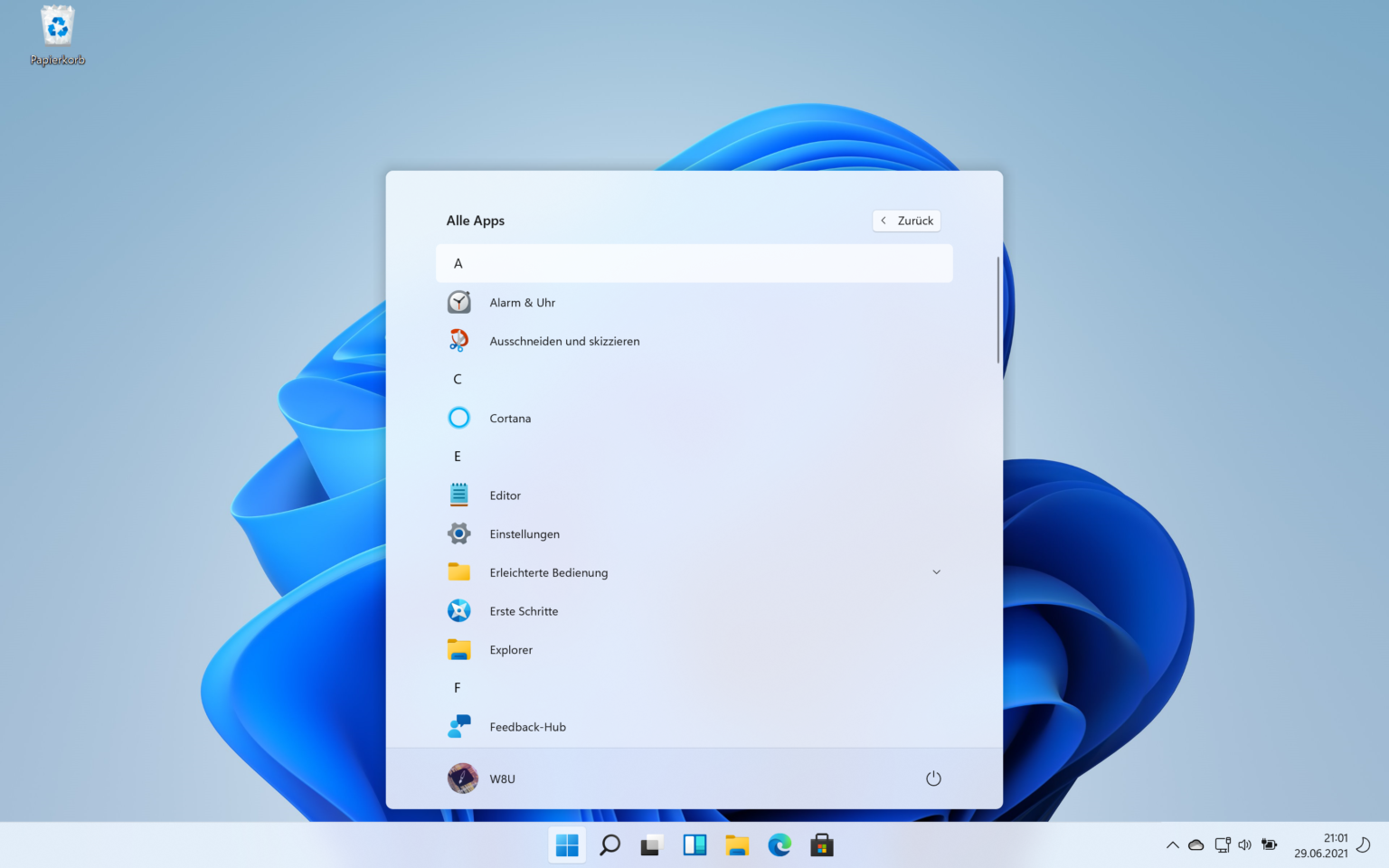Viewport: 1389px width, 868px height.
Task: Open the taskbar search
Action: tap(609, 844)
